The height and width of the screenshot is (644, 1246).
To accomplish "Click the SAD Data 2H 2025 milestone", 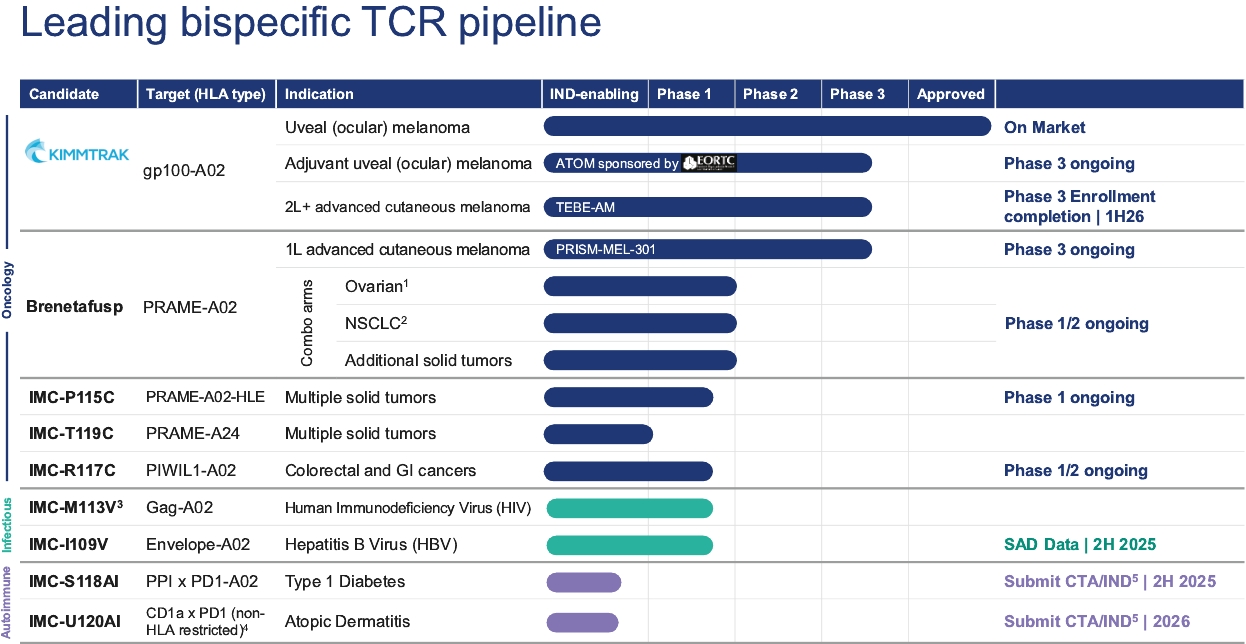I will [x=1079, y=545].
